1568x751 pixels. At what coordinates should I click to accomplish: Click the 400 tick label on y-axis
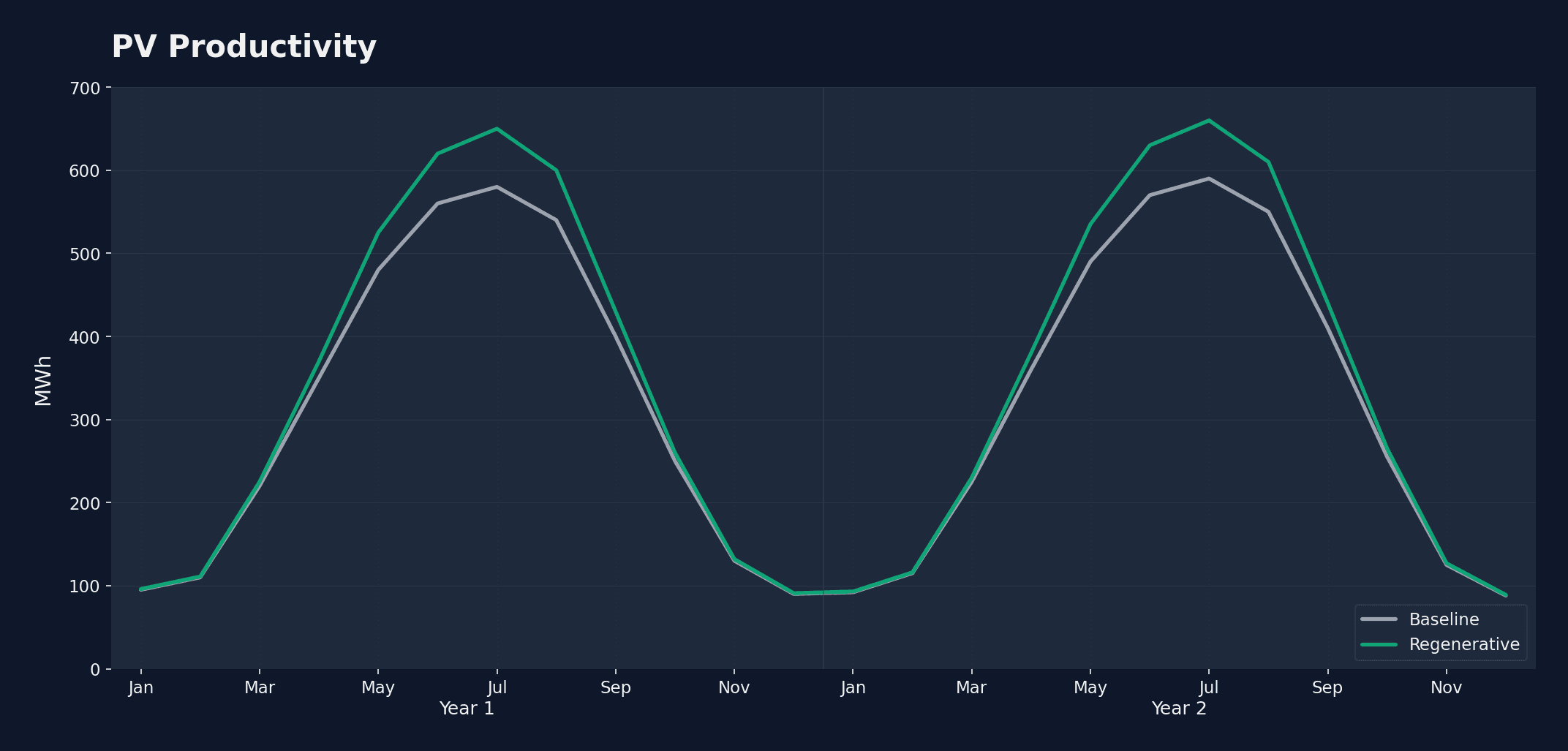[85, 337]
